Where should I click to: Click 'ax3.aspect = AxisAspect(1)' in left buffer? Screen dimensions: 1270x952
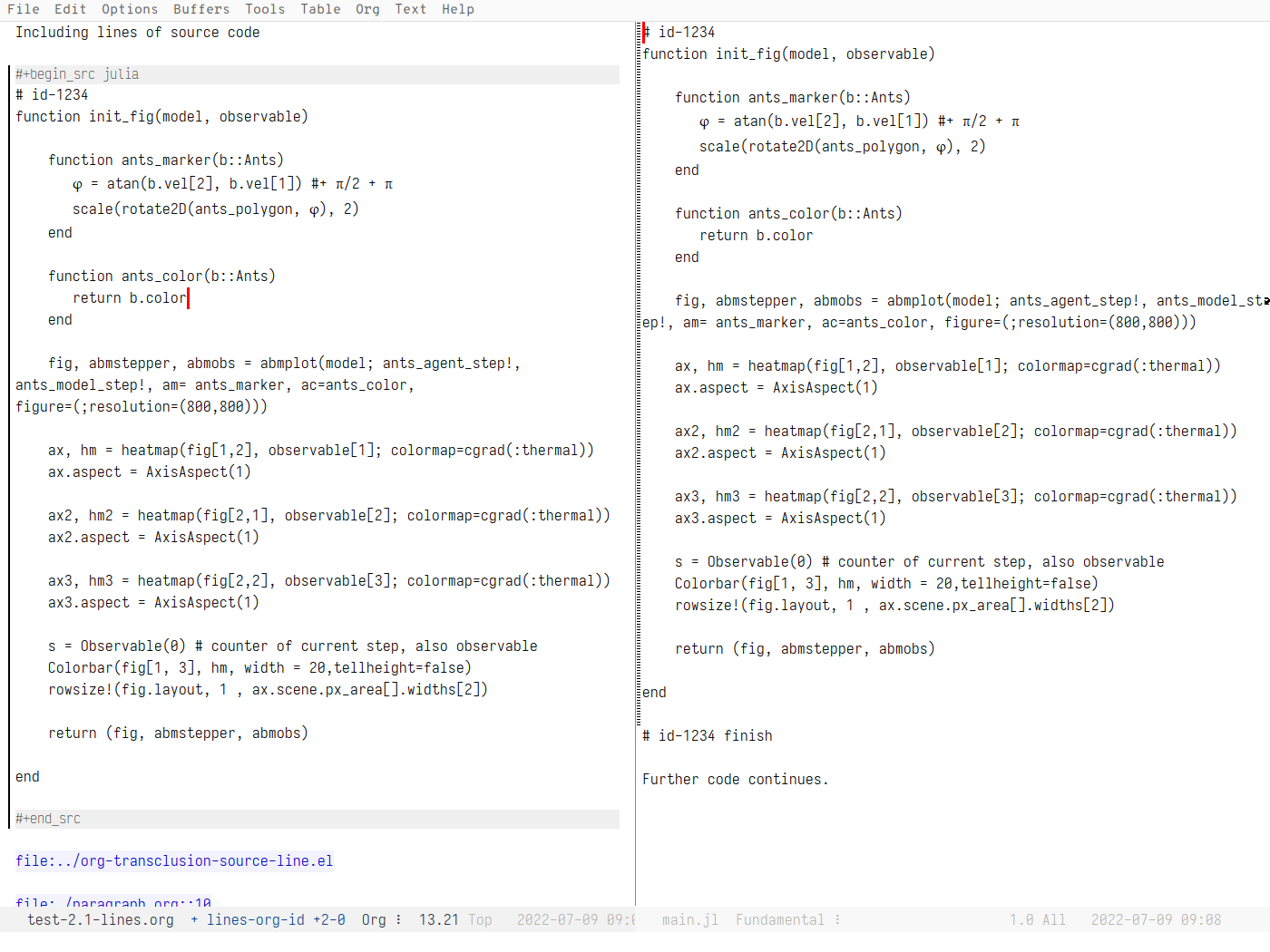click(x=153, y=603)
